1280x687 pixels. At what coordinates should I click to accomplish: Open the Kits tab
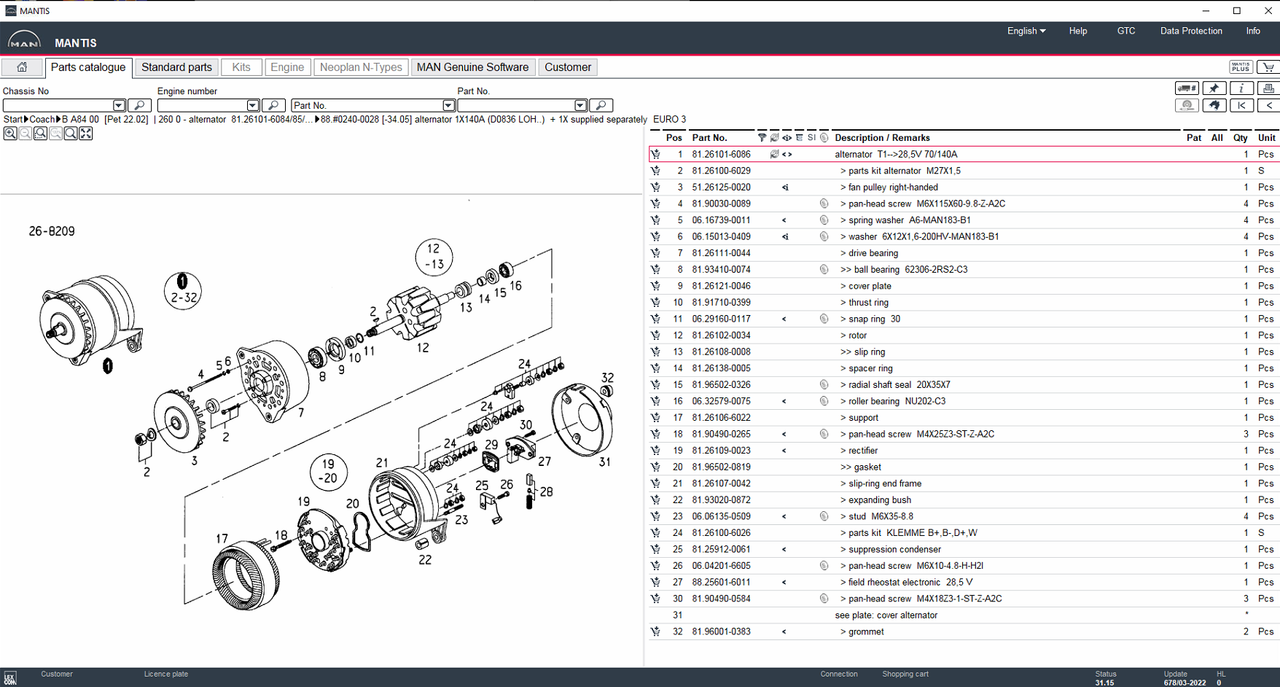(241, 67)
